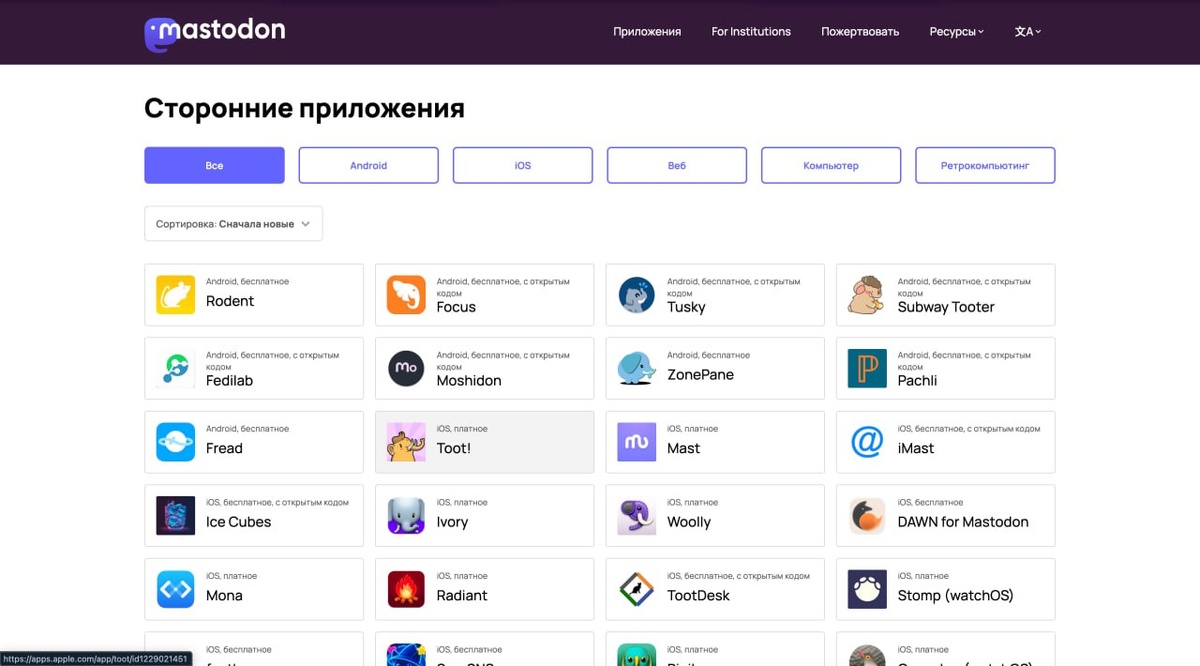Click the Ice Cubes app icon
This screenshot has height=666, width=1200.
[176, 516]
